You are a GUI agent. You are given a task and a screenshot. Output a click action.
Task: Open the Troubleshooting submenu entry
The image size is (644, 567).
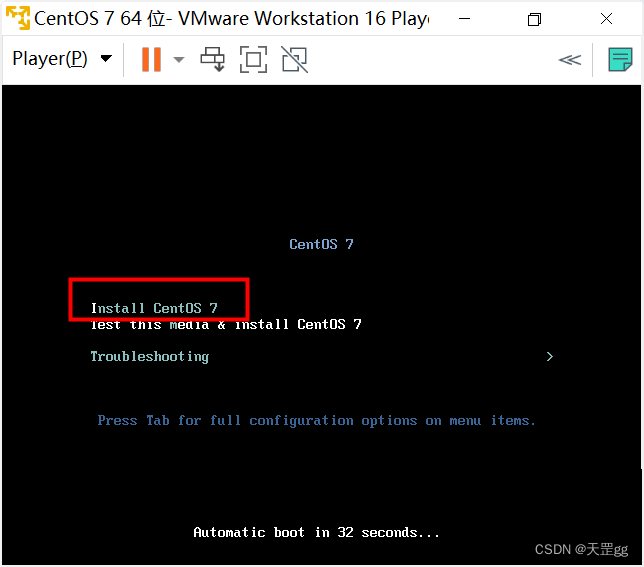[x=150, y=356]
